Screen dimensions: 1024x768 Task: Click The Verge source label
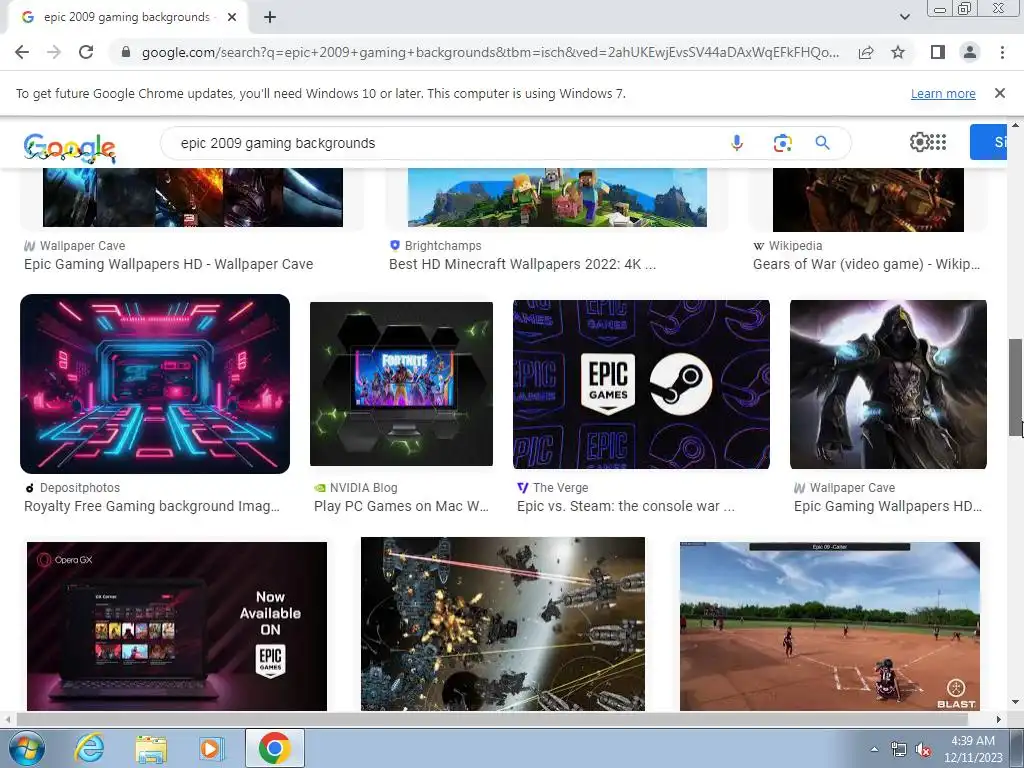pyautogui.click(x=560, y=488)
